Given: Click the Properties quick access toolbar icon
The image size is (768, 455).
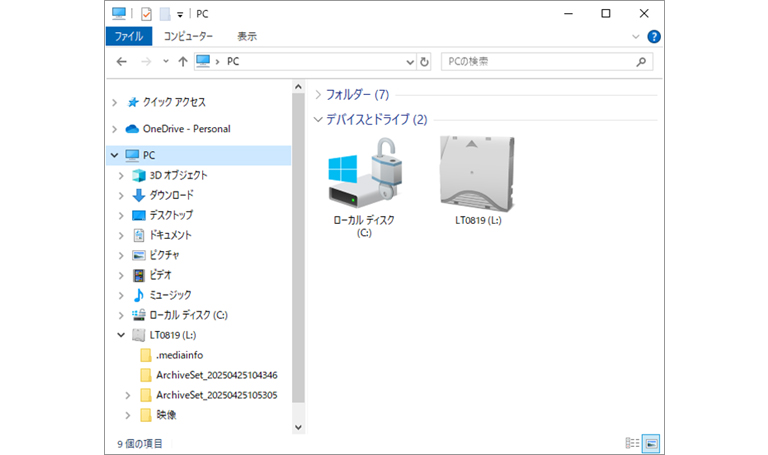Looking at the screenshot, I should (x=146, y=14).
